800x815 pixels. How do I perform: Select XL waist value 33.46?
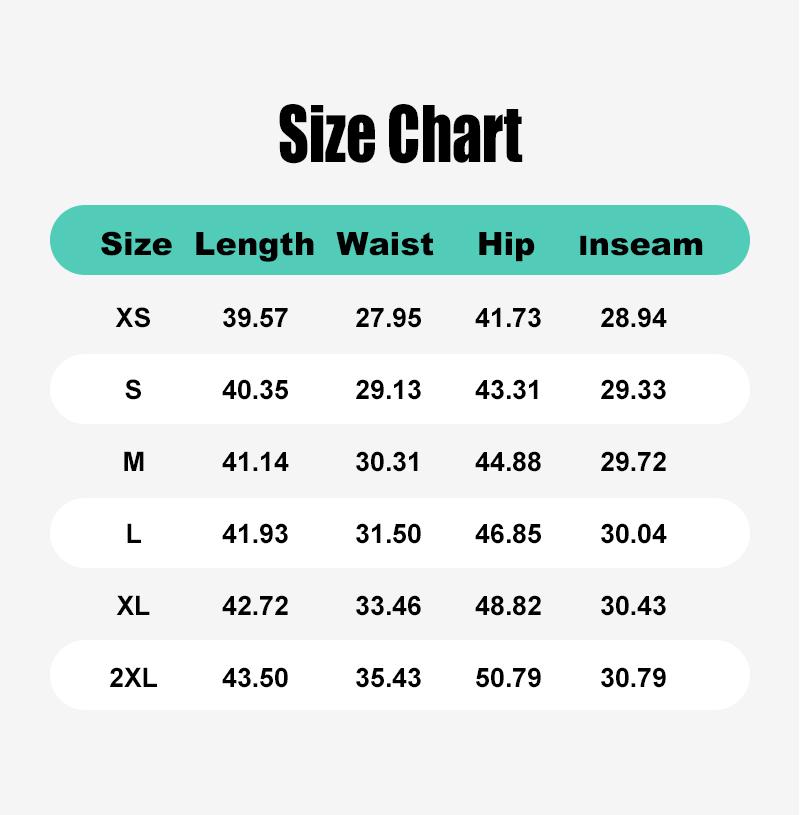coord(388,606)
